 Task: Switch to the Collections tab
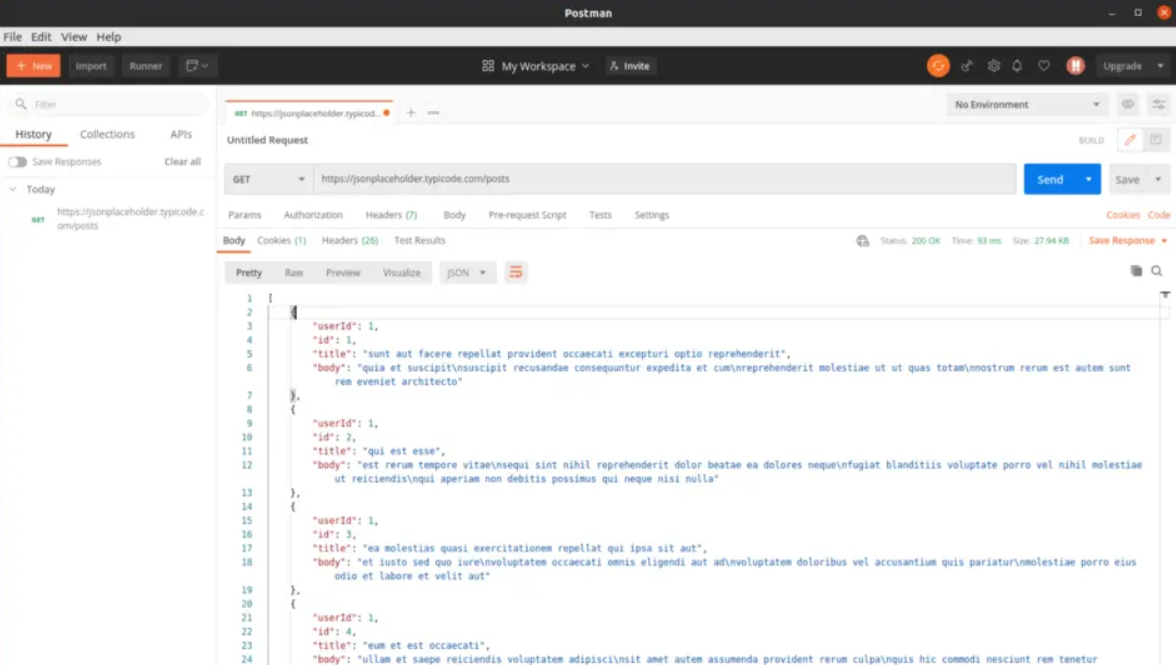107,134
